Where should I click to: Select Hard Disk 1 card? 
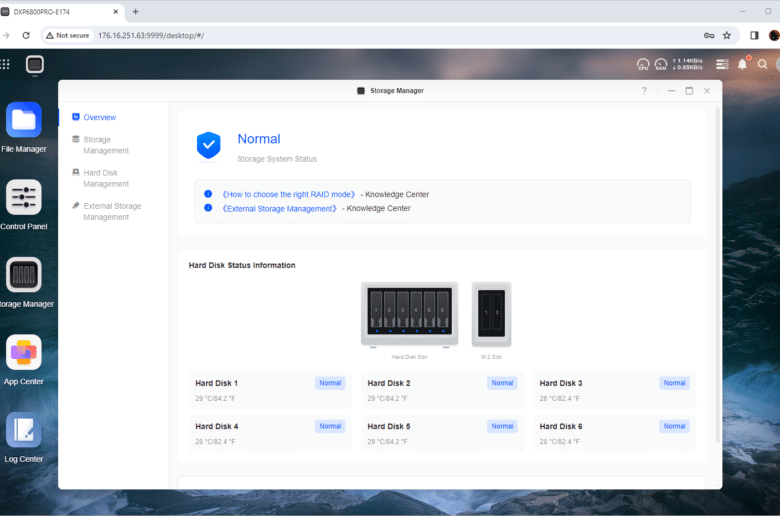(x=270, y=390)
